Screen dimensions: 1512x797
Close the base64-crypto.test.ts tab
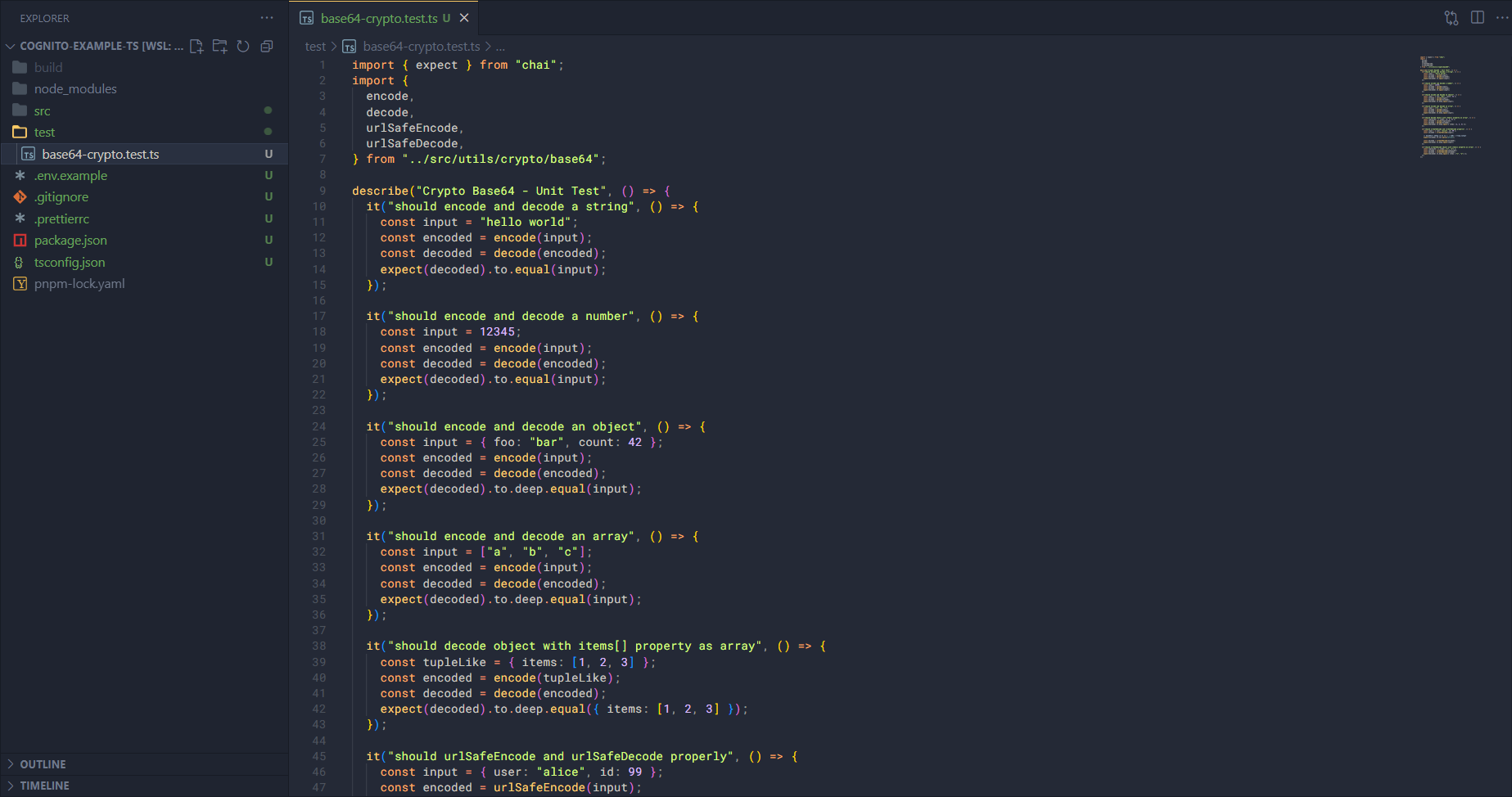(464, 18)
